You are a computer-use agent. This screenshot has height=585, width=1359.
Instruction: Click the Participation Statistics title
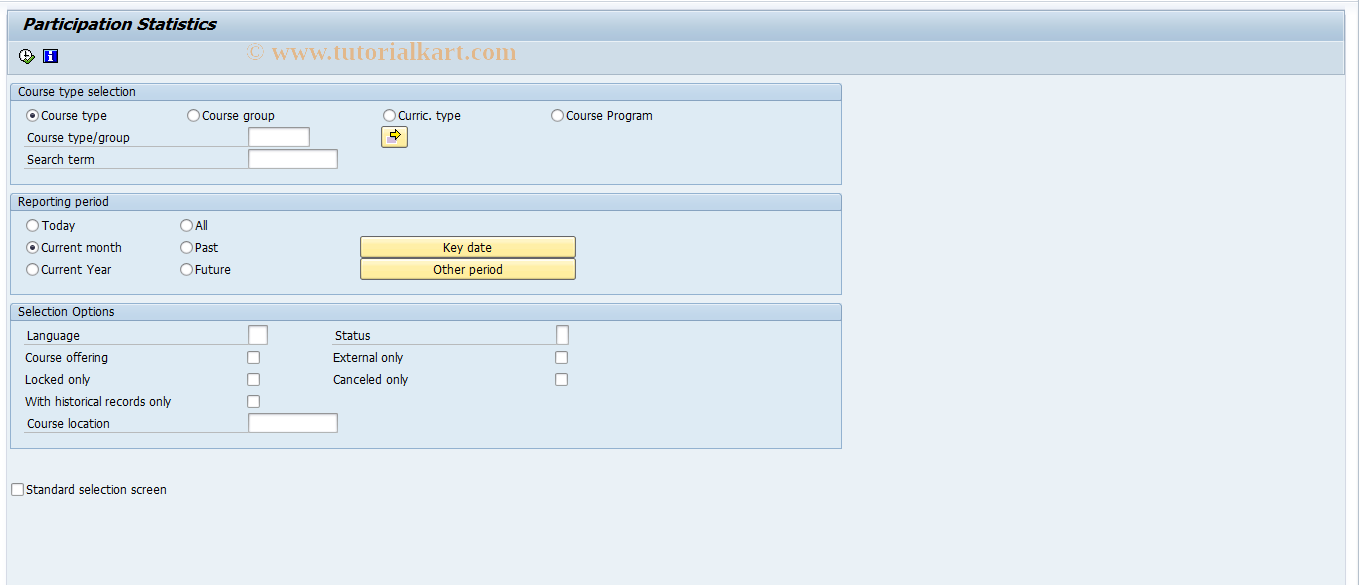click(119, 24)
